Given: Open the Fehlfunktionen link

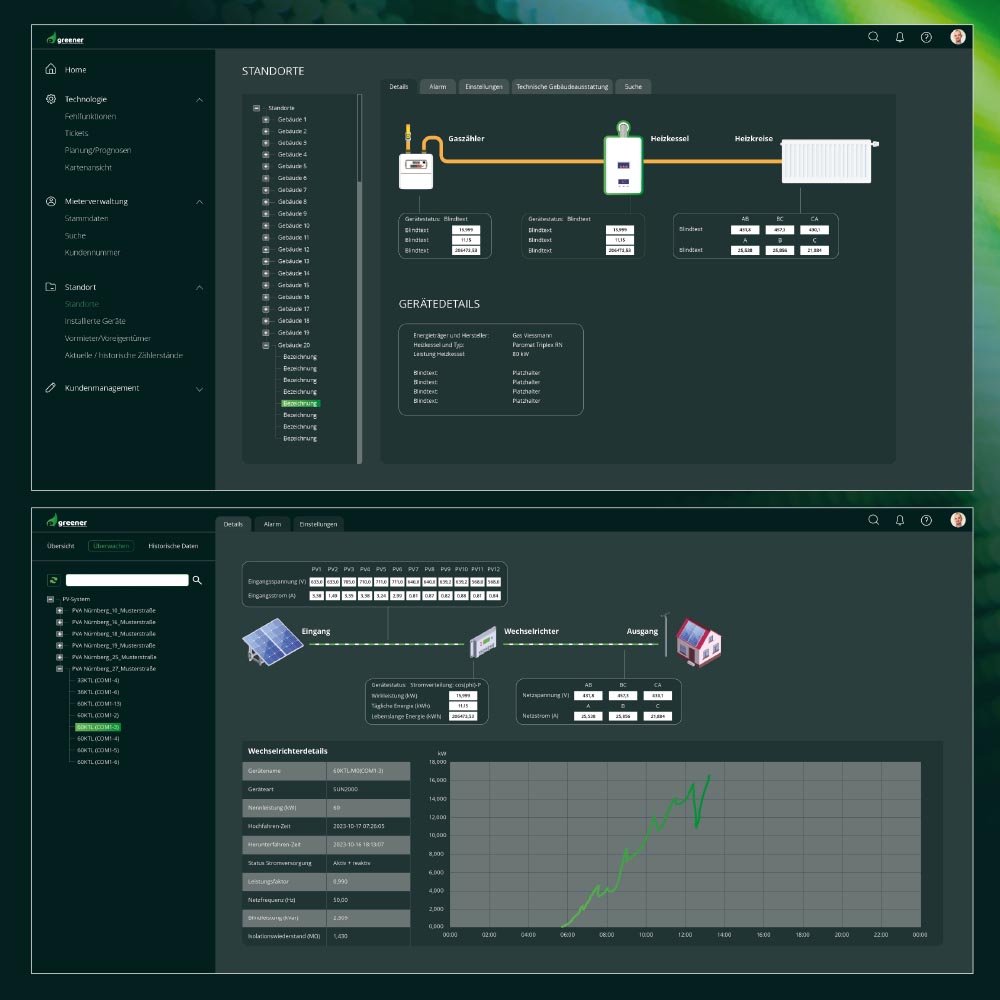Looking at the screenshot, I should tap(90, 116).
